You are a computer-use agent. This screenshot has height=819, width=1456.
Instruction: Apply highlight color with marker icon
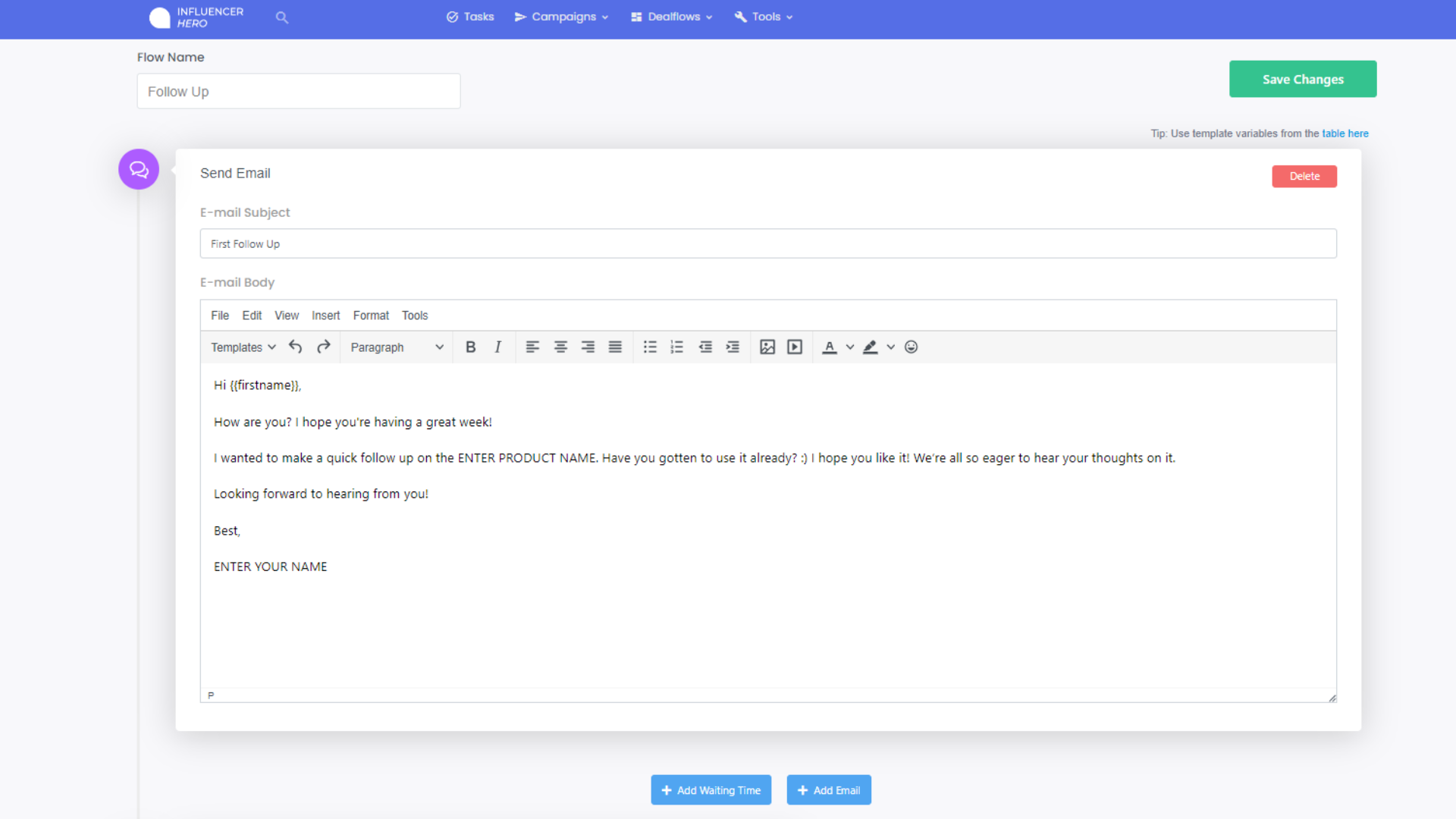coord(871,347)
